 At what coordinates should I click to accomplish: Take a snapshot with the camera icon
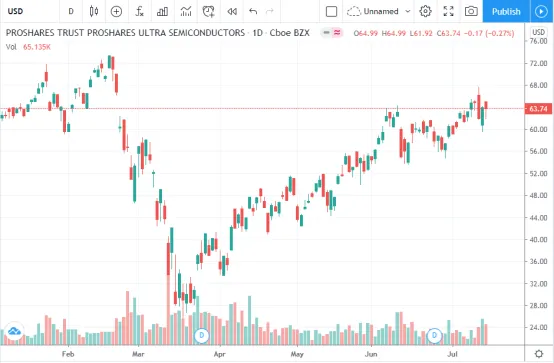471,11
